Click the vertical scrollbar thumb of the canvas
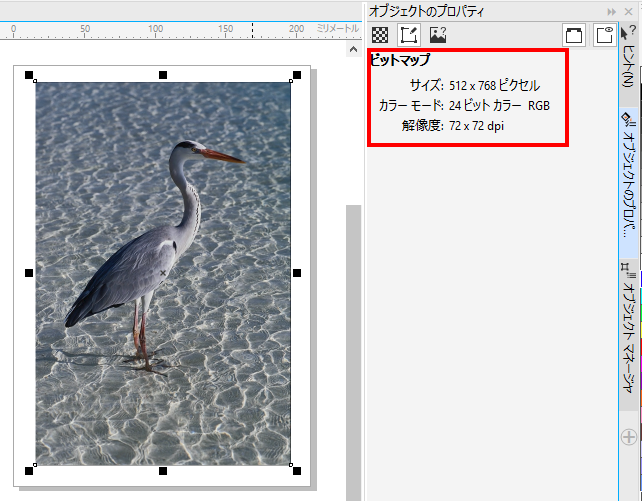The height and width of the screenshot is (501, 642). pyautogui.click(x=353, y=352)
